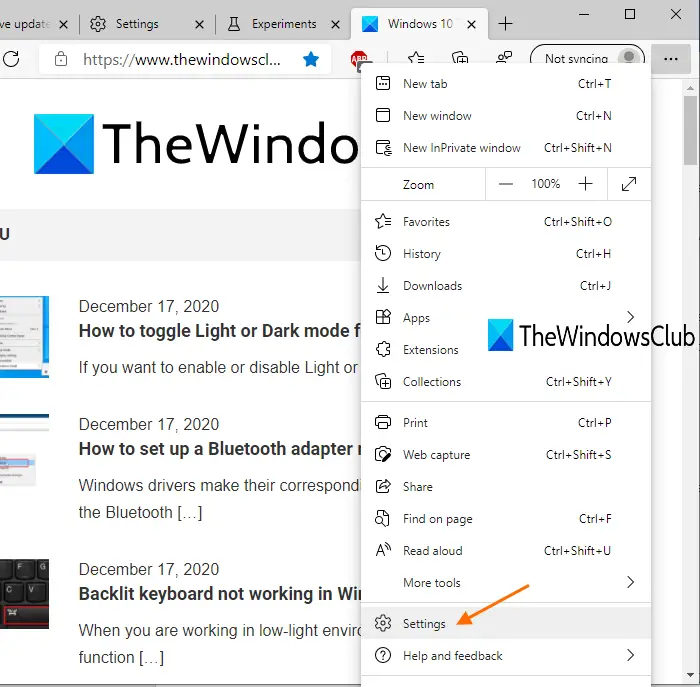
Task: Close the update tab
Action: click(63, 24)
